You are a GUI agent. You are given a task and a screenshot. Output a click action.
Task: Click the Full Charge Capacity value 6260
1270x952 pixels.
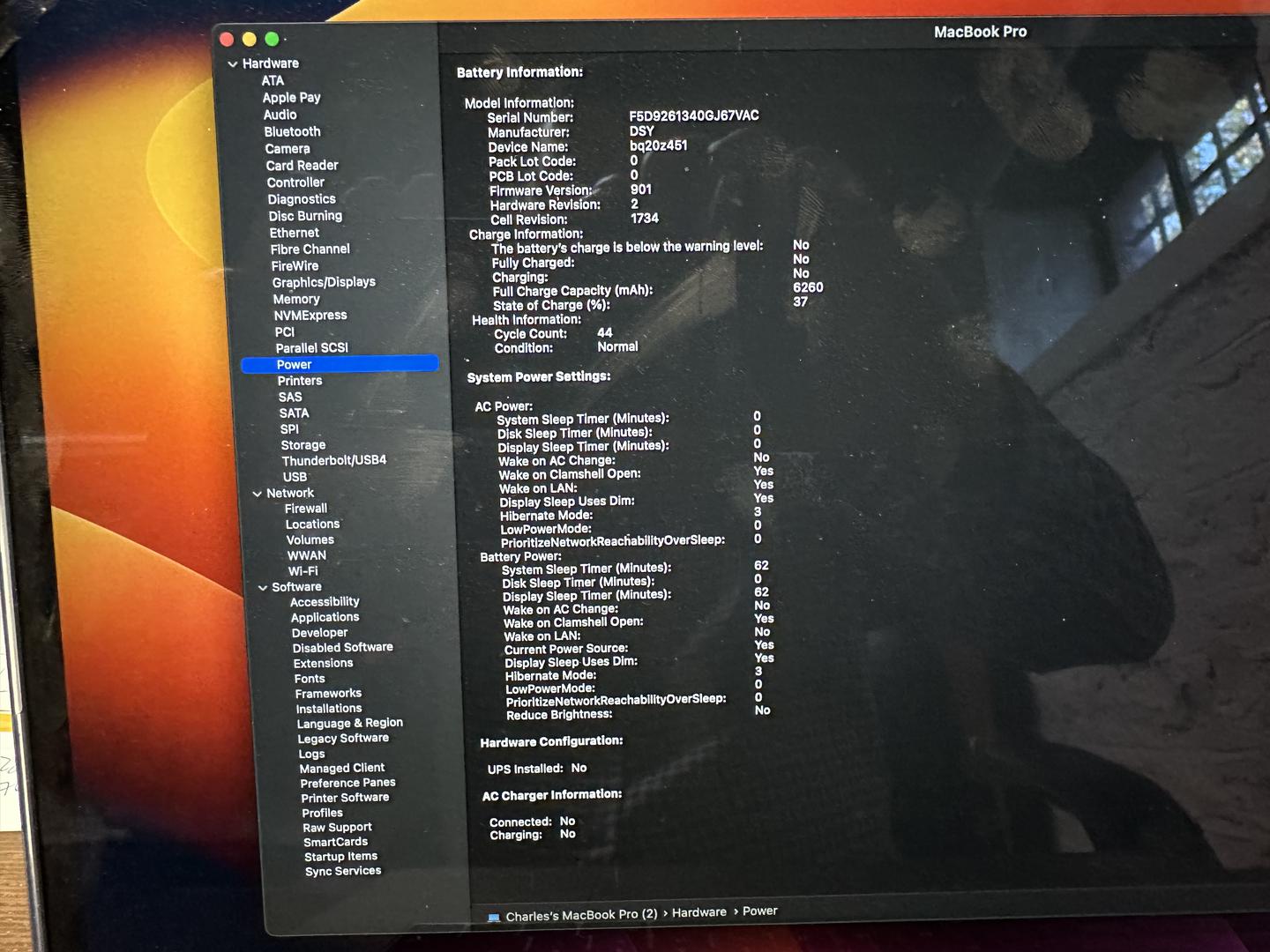pyautogui.click(x=808, y=287)
